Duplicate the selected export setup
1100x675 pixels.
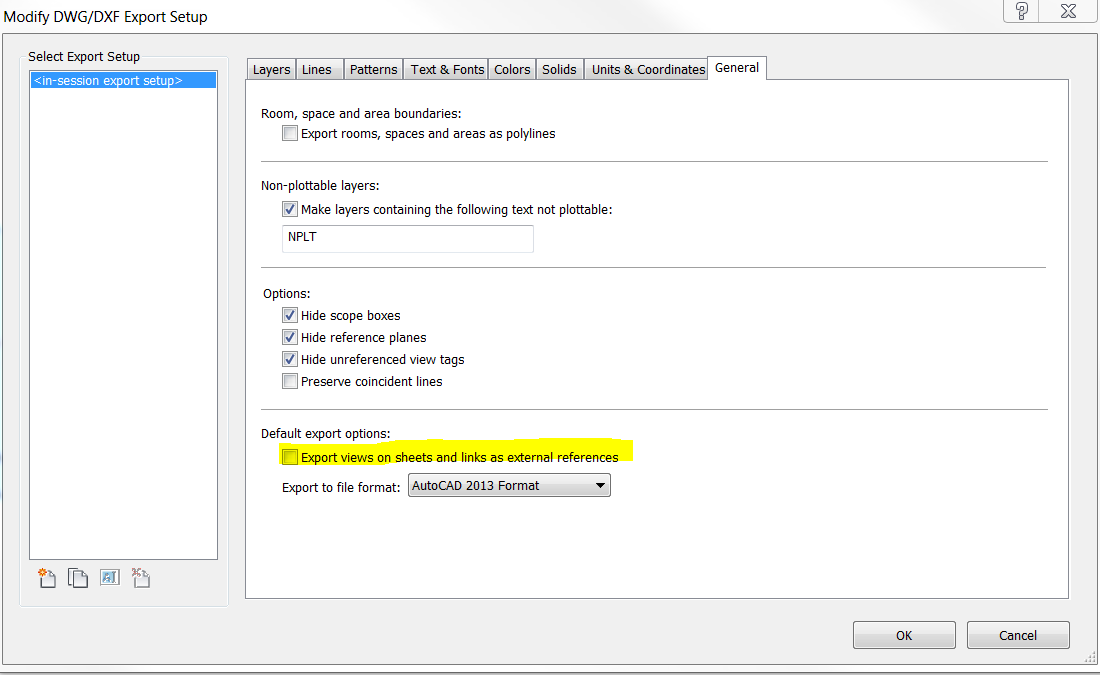(x=78, y=578)
